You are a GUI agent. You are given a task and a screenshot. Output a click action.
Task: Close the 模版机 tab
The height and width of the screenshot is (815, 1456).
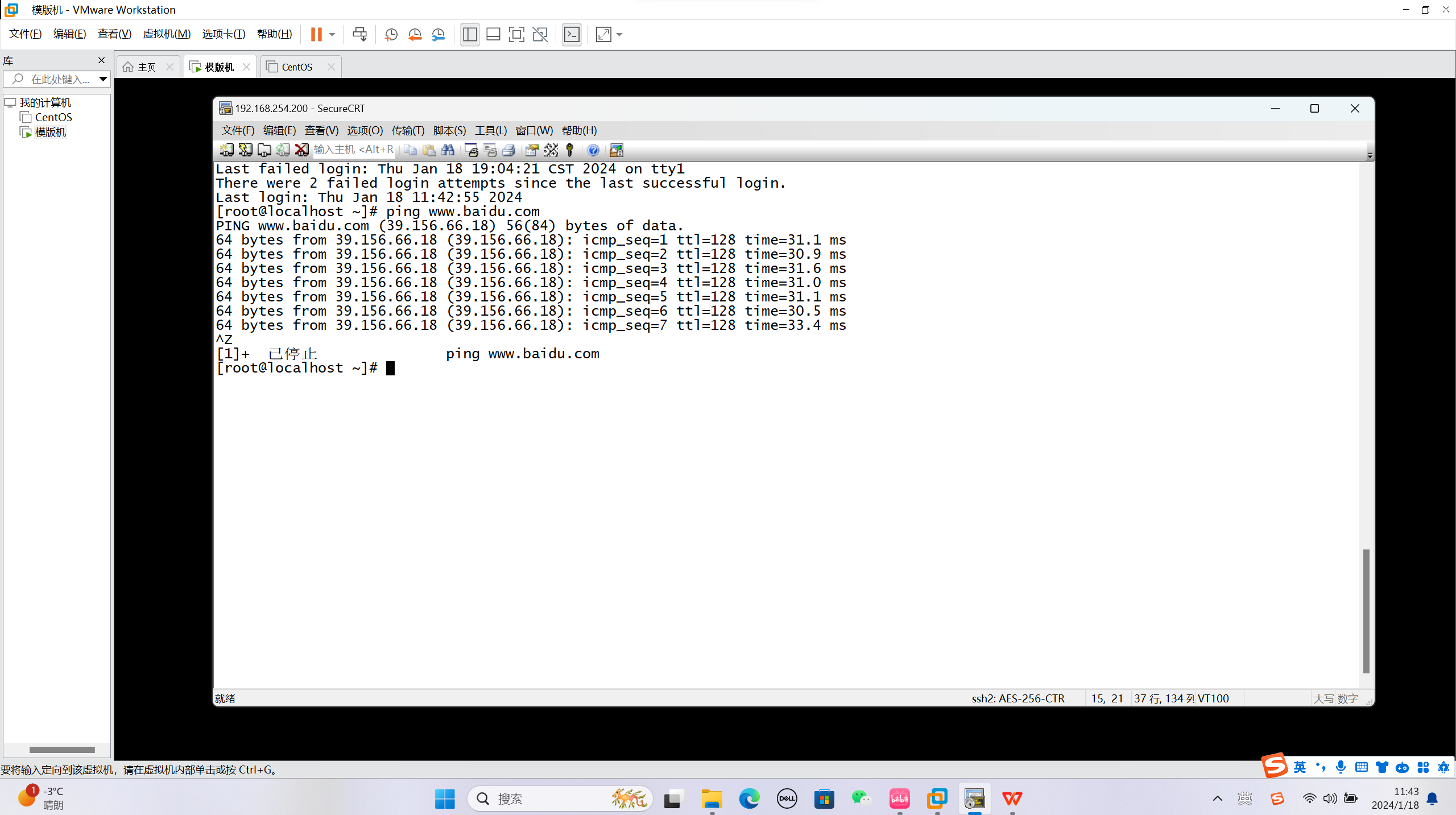point(246,67)
